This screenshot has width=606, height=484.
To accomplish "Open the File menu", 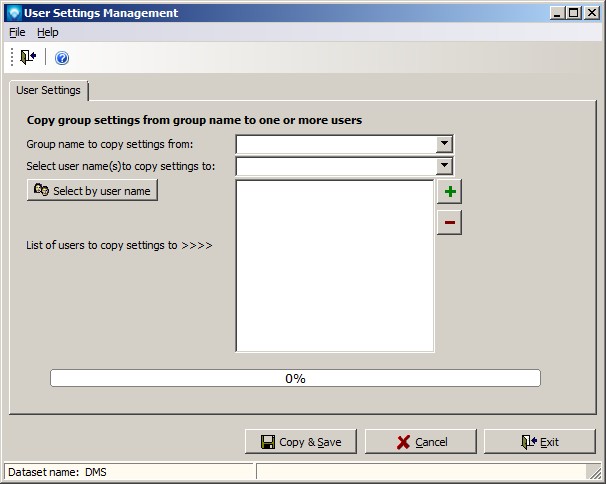I will point(17,32).
